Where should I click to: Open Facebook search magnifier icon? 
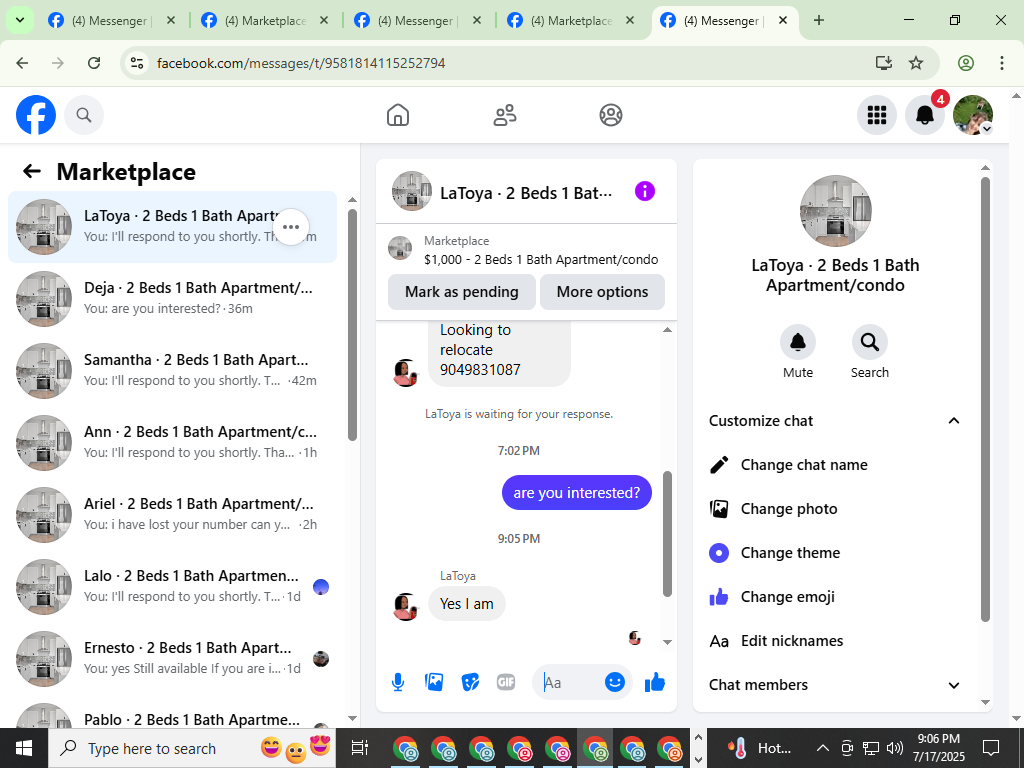pos(84,115)
